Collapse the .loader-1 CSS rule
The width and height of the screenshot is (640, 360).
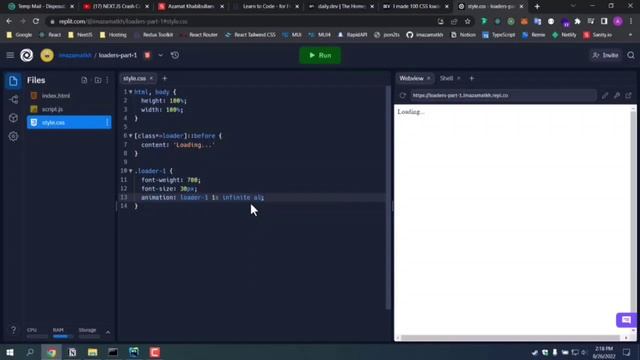click(131, 171)
